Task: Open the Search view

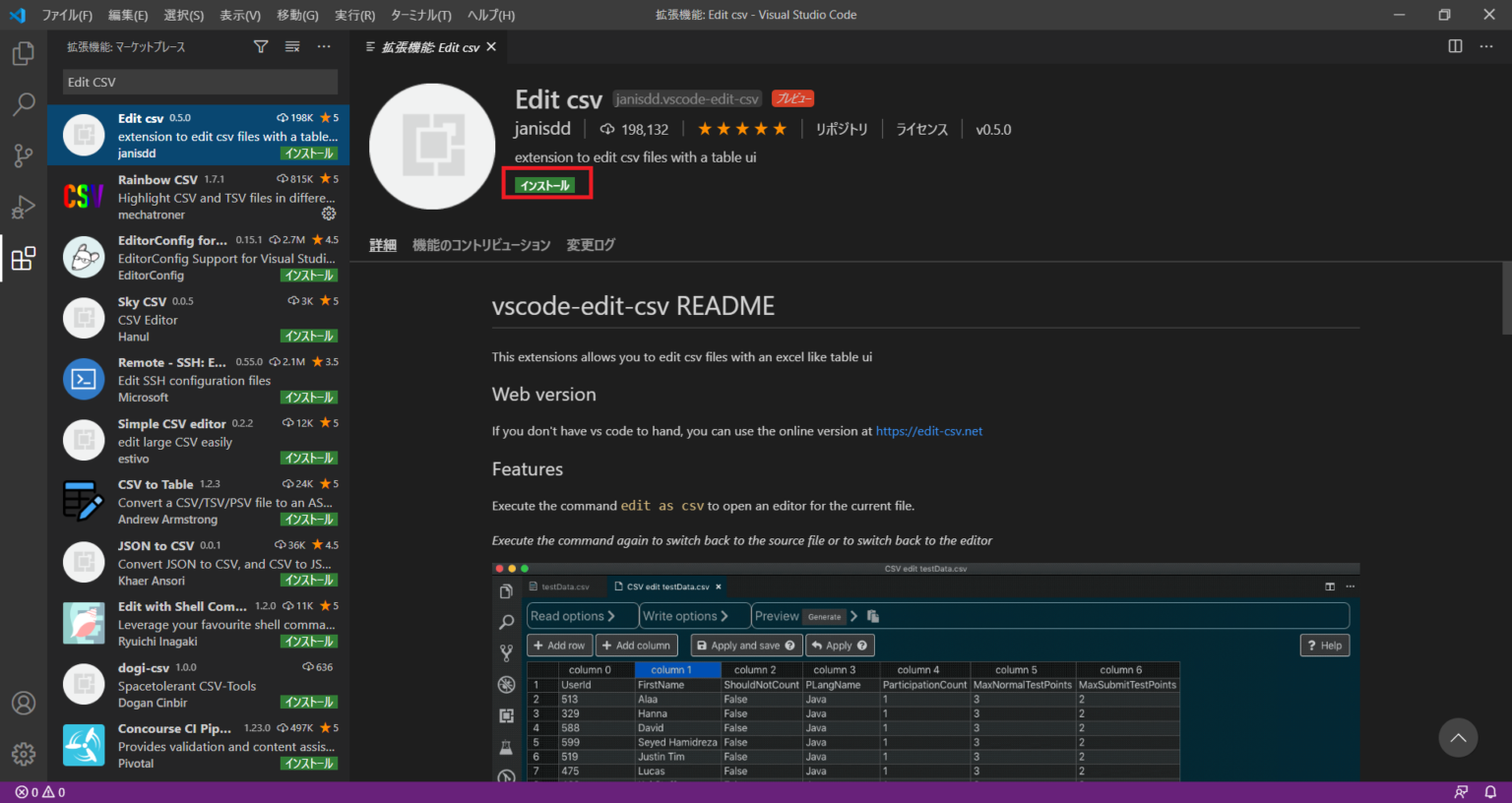Action: tap(23, 104)
